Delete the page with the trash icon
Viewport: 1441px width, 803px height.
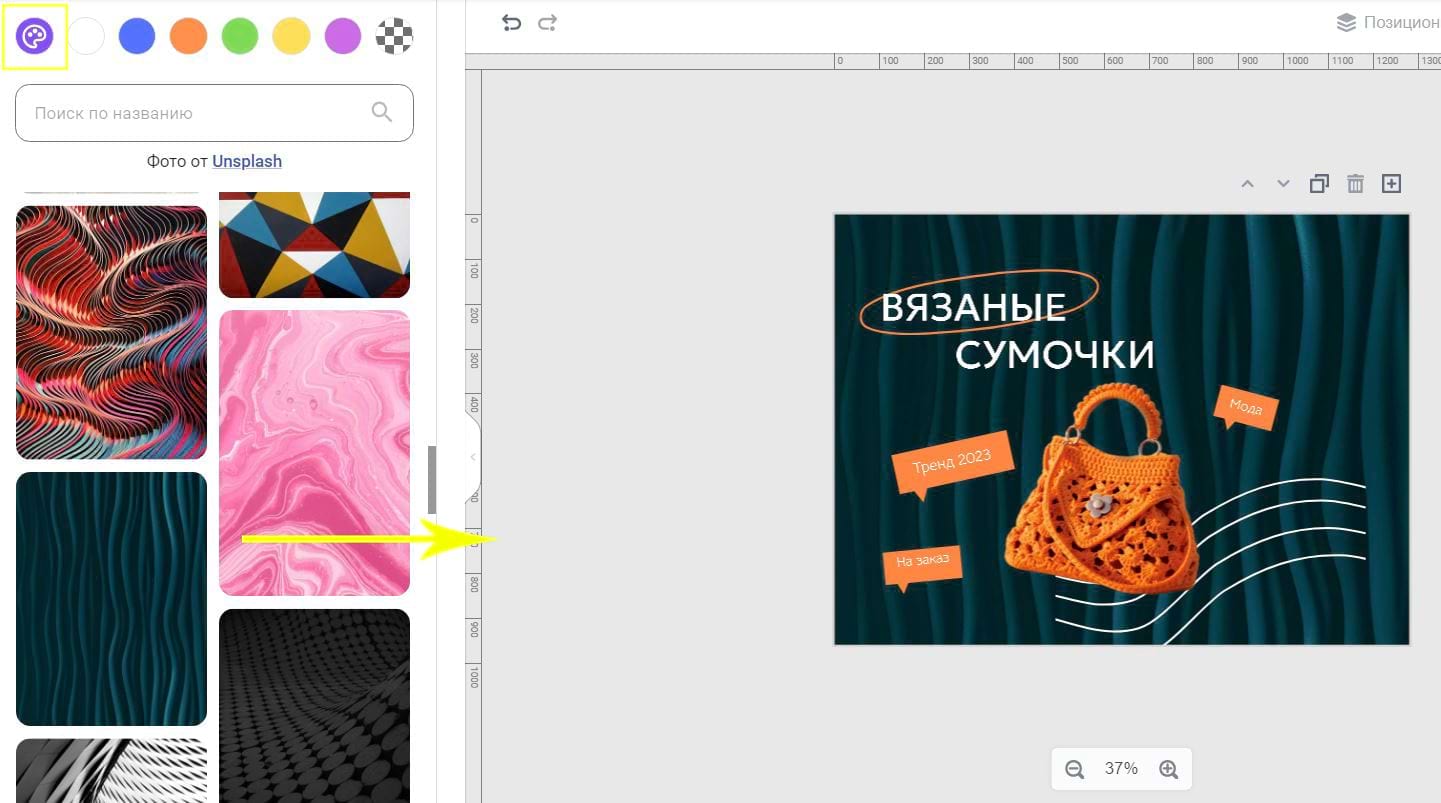coord(1355,184)
